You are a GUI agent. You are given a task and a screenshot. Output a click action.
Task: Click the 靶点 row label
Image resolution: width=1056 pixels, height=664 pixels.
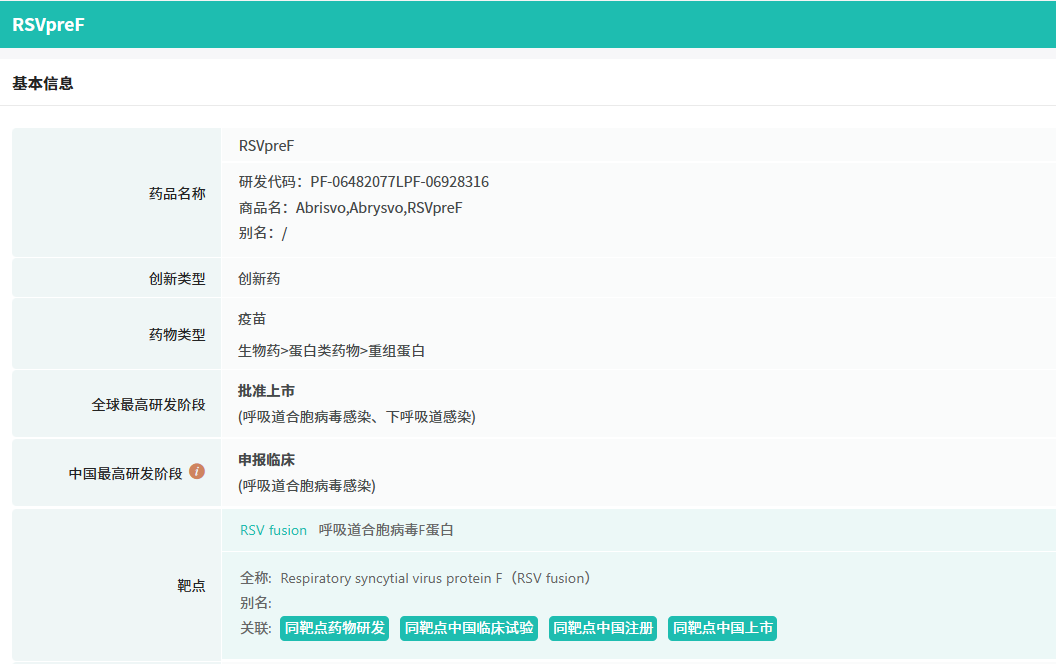(x=191, y=586)
